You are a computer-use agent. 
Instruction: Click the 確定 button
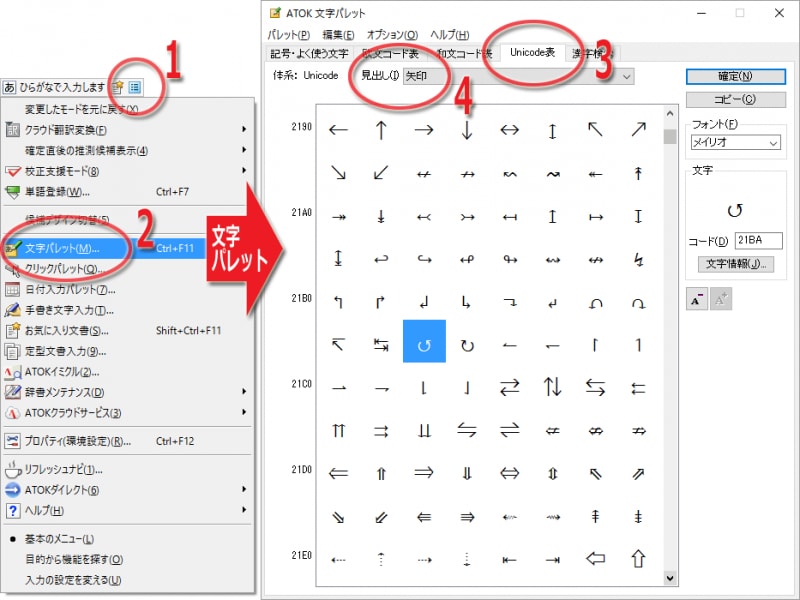[735, 76]
